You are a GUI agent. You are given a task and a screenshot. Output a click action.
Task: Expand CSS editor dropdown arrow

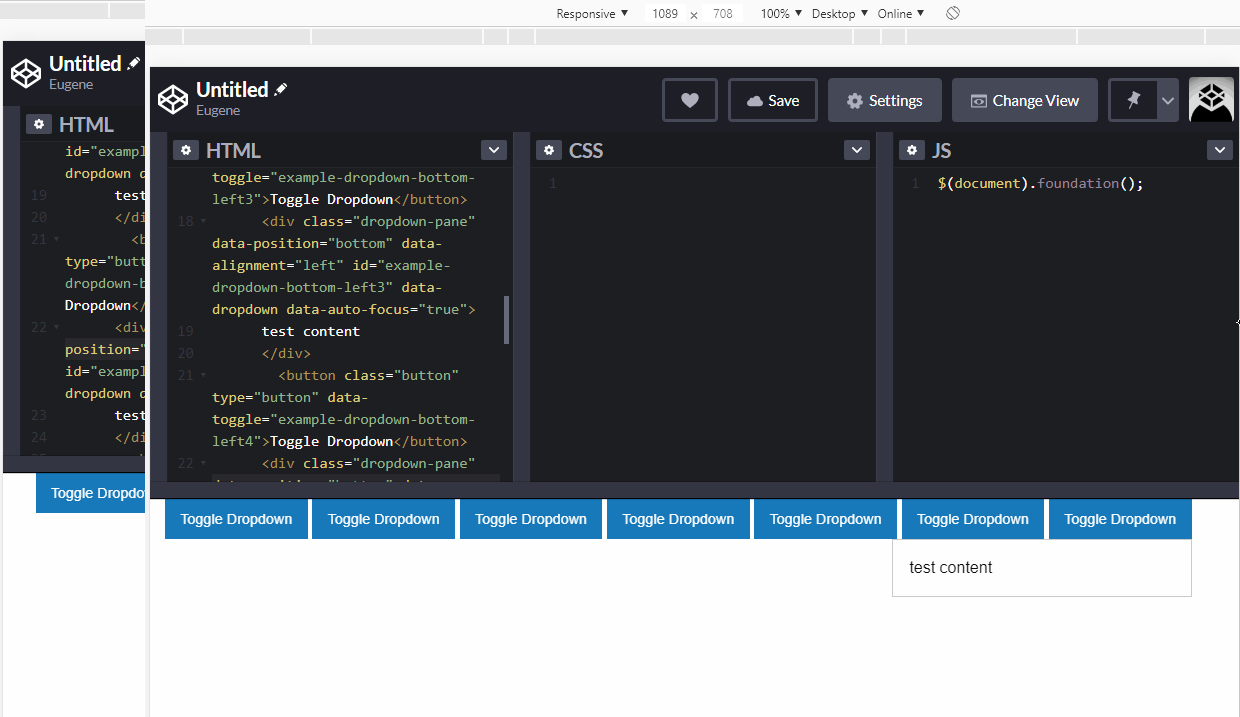coord(857,150)
